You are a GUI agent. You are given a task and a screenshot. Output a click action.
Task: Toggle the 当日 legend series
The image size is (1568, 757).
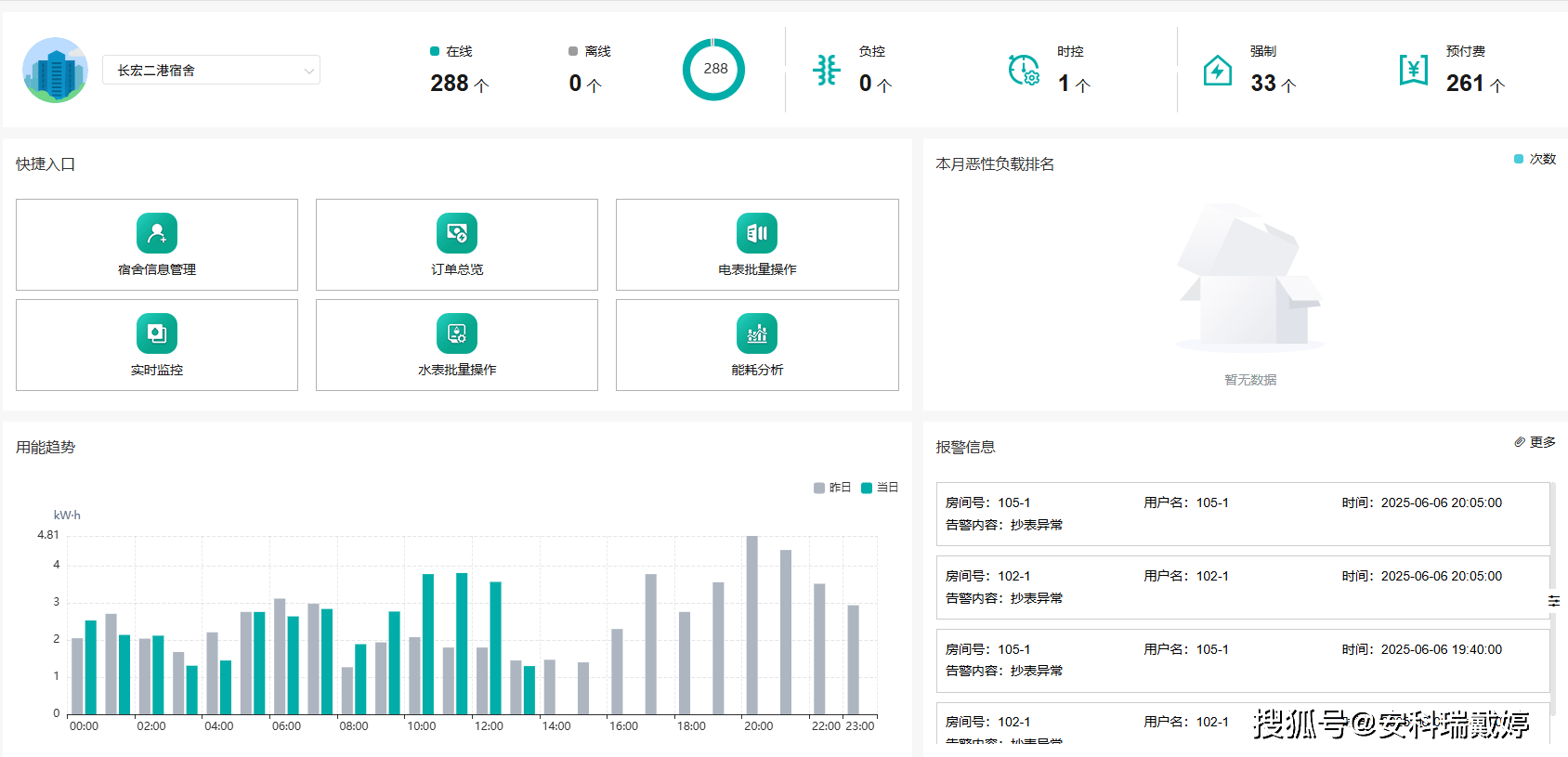tap(880, 488)
